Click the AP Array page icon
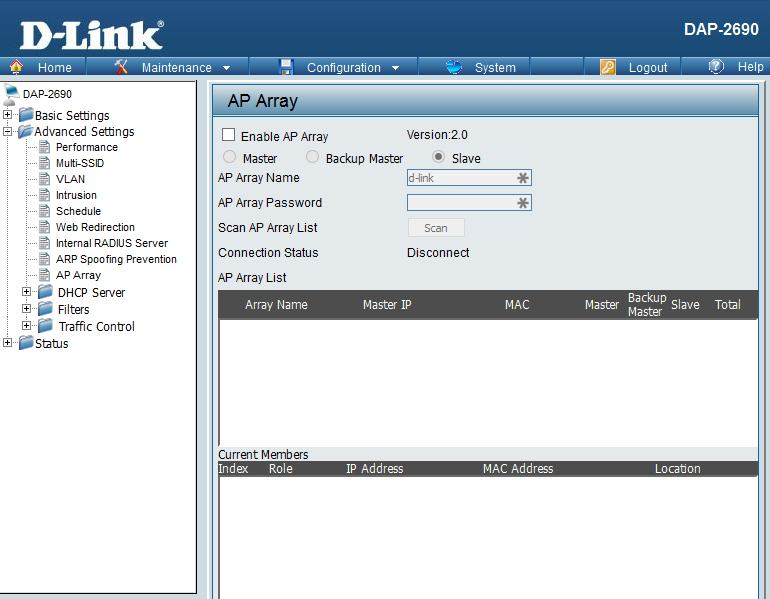Screen dimensions: 770x599 point(45,274)
